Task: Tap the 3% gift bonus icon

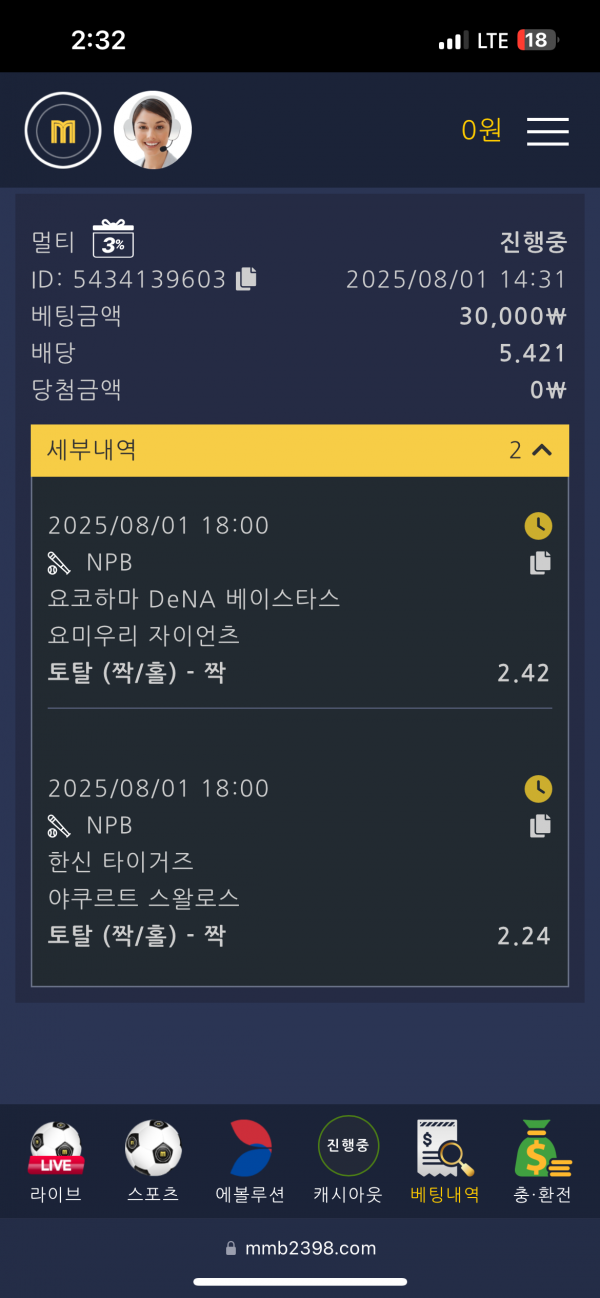Action: pyautogui.click(x=113, y=240)
